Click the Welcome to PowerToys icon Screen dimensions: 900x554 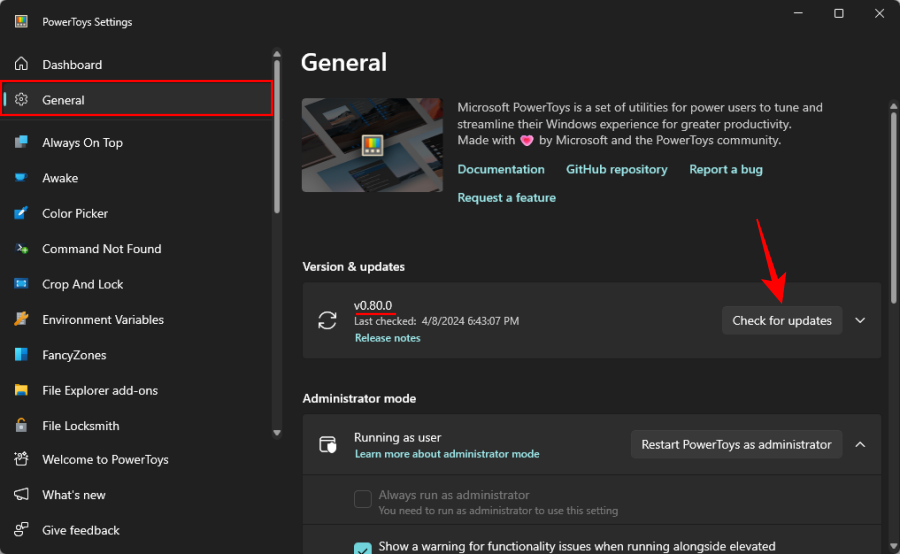pyautogui.click(x=21, y=459)
